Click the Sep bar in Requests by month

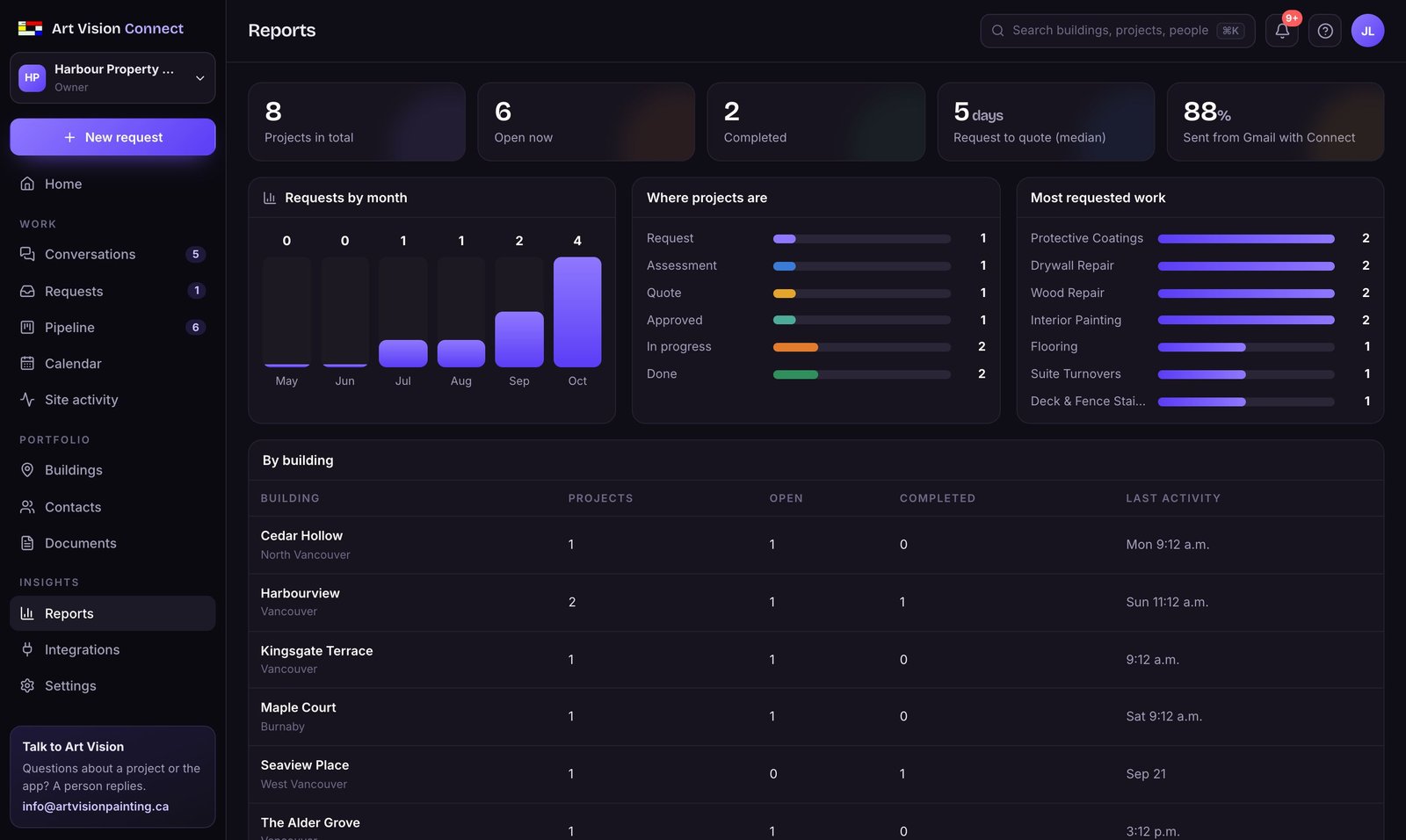click(519, 339)
